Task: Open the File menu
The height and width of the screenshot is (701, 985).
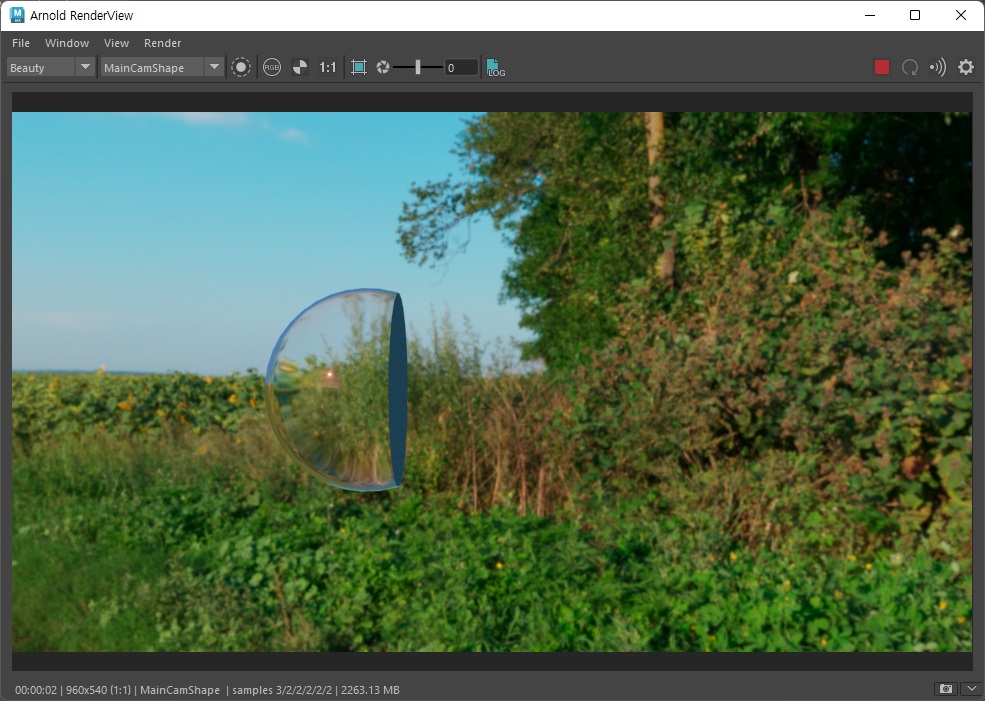Action: [x=21, y=43]
